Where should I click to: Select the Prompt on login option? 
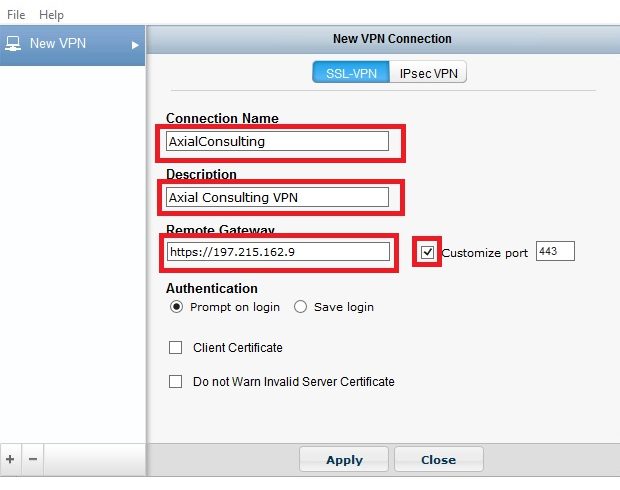(x=176, y=307)
